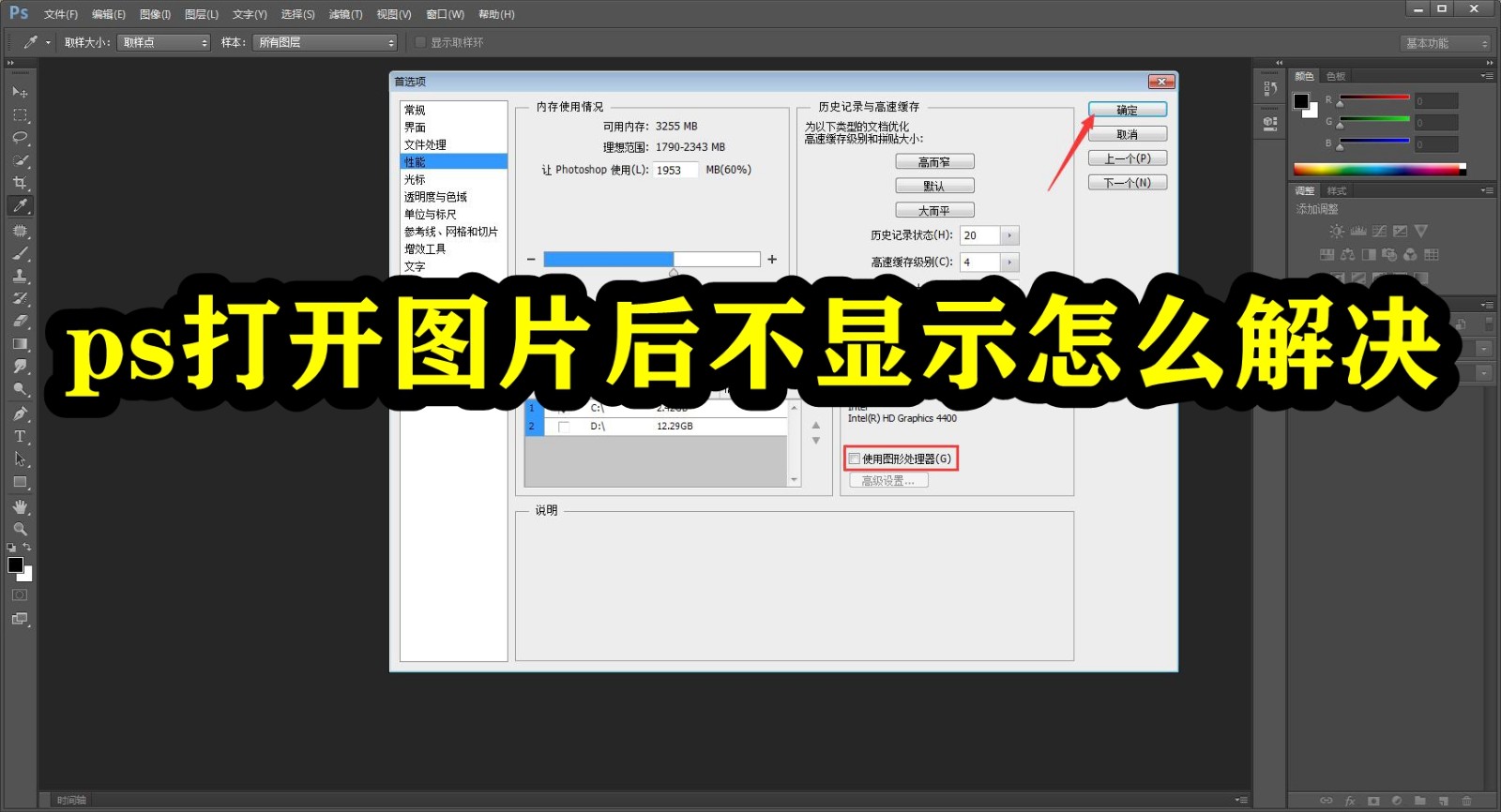Select the Eraser tool
This screenshot has width=1501, height=812.
tap(20, 321)
